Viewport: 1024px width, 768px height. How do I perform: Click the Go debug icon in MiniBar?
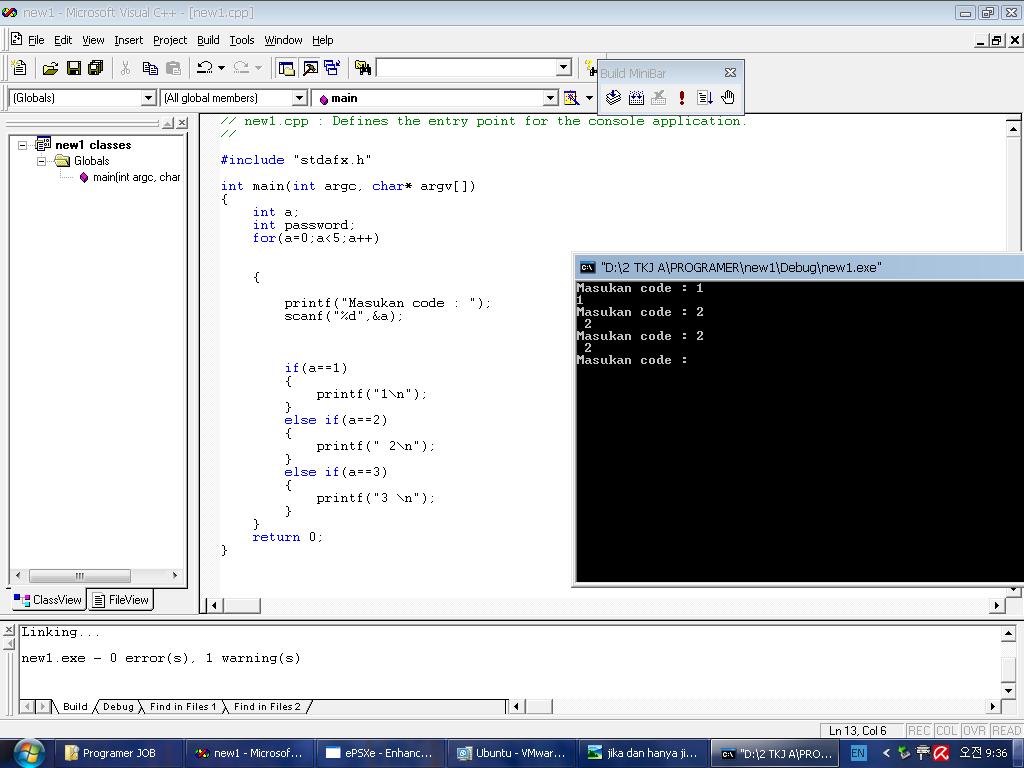click(705, 97)
